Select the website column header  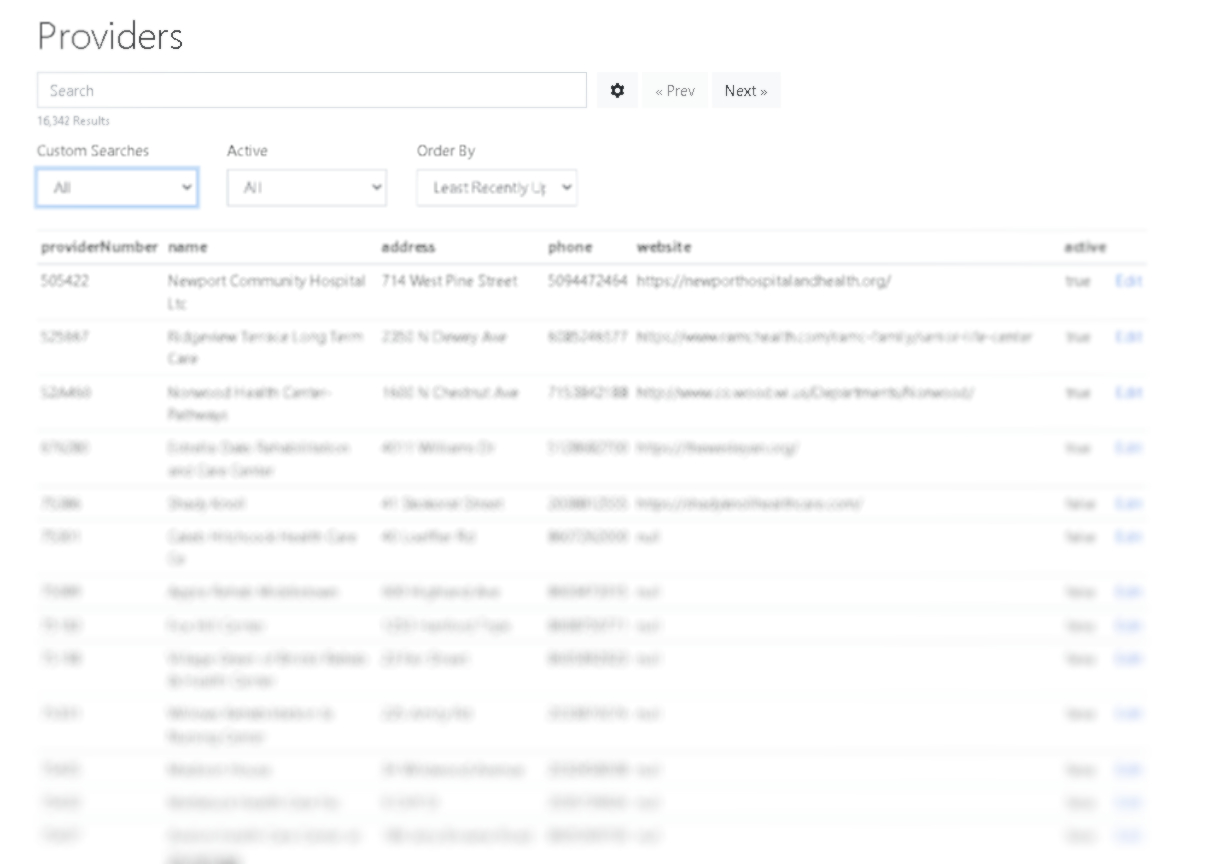pyautogui.click(x=664, y=247)
